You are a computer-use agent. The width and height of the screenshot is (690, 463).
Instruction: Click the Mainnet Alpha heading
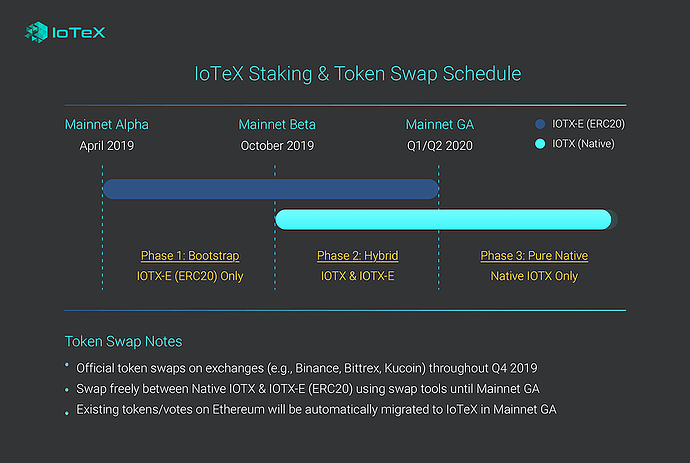coord(107,125)
